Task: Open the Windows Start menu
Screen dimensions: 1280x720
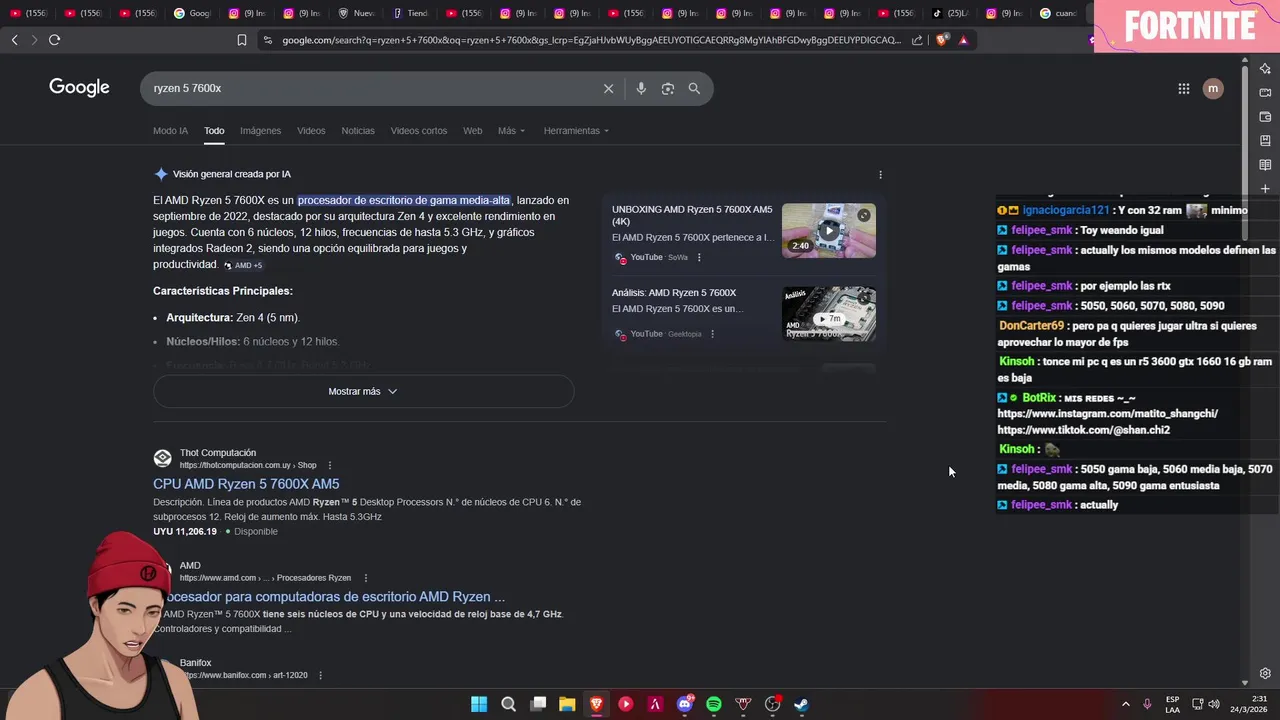Action: 479,704
